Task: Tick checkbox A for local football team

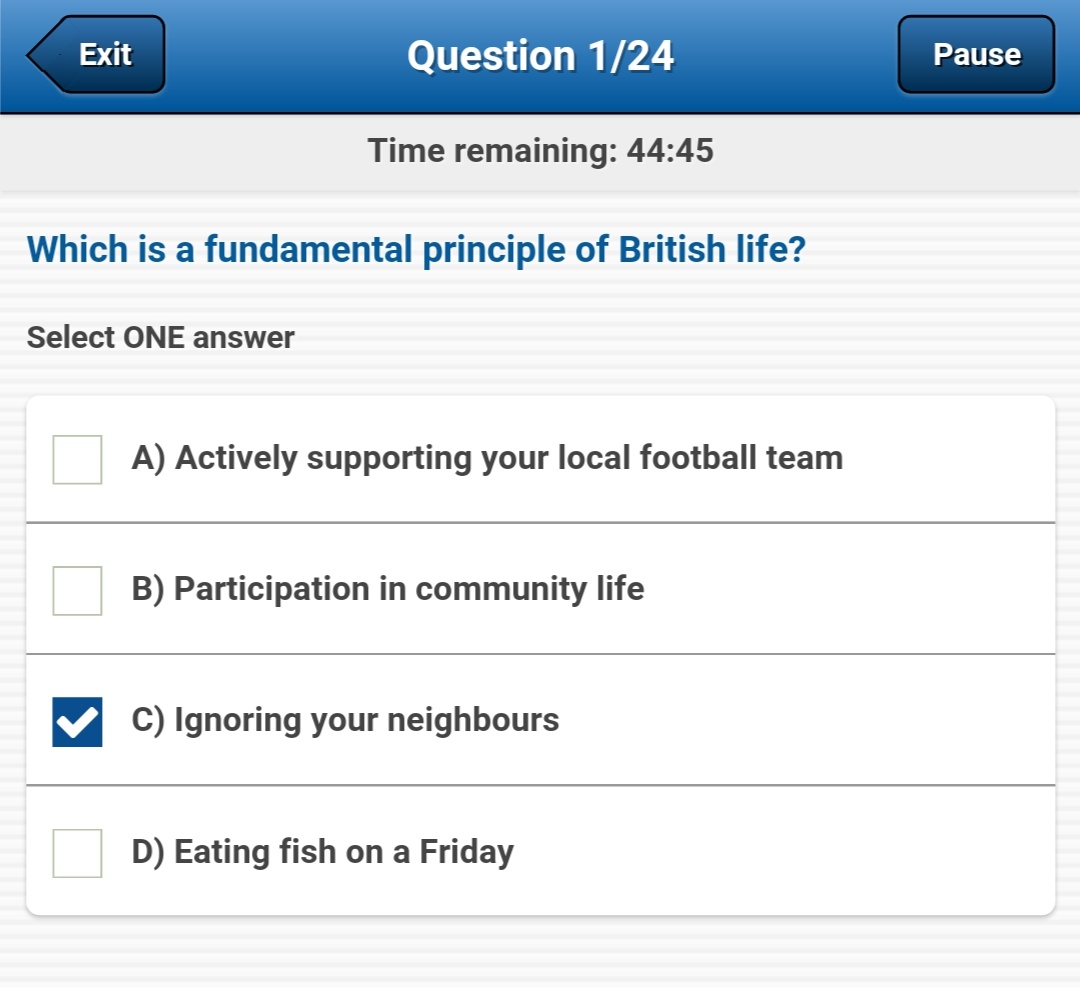Action: click(77, 460)
